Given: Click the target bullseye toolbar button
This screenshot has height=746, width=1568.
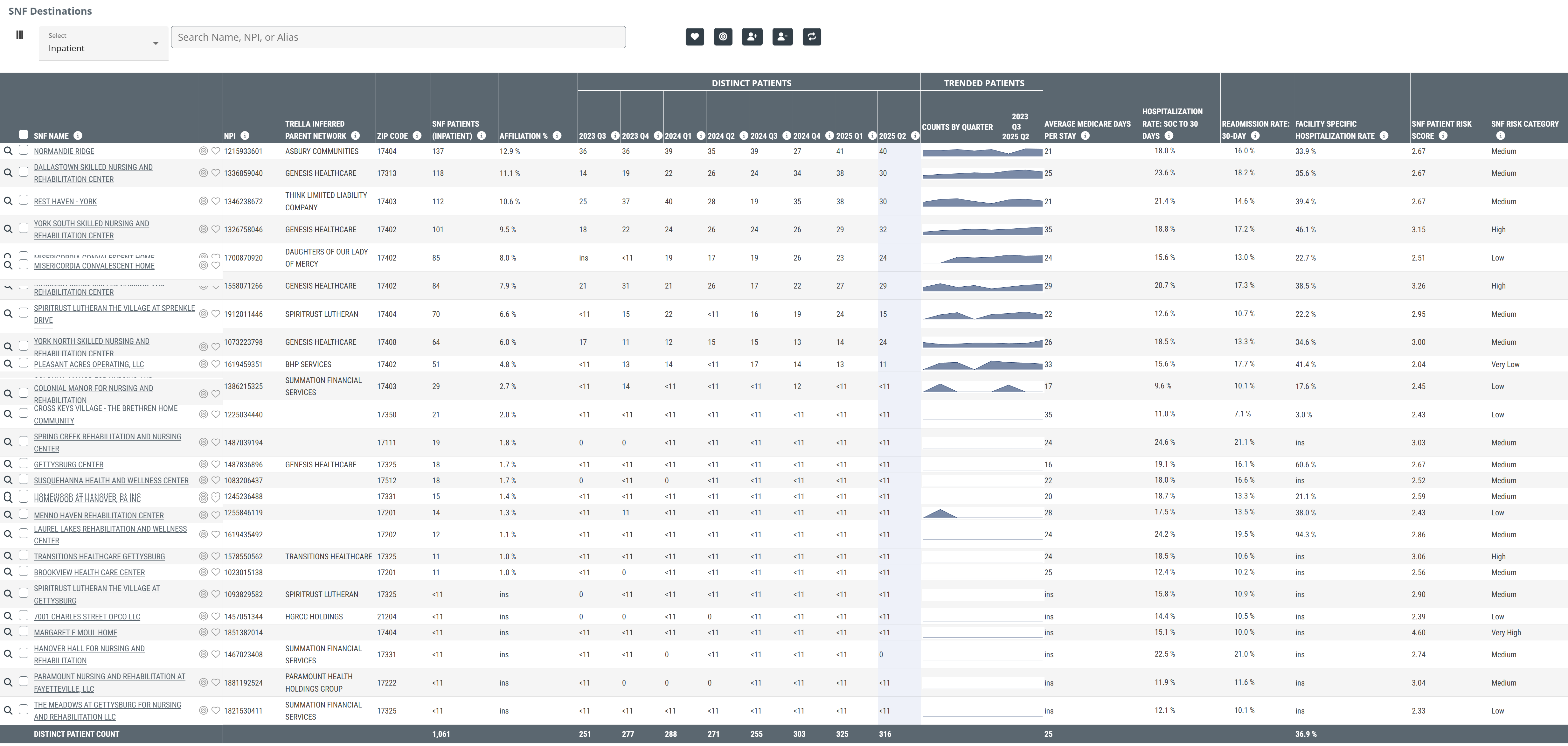Looking at the screenshot, I should (x=723, y=37).
